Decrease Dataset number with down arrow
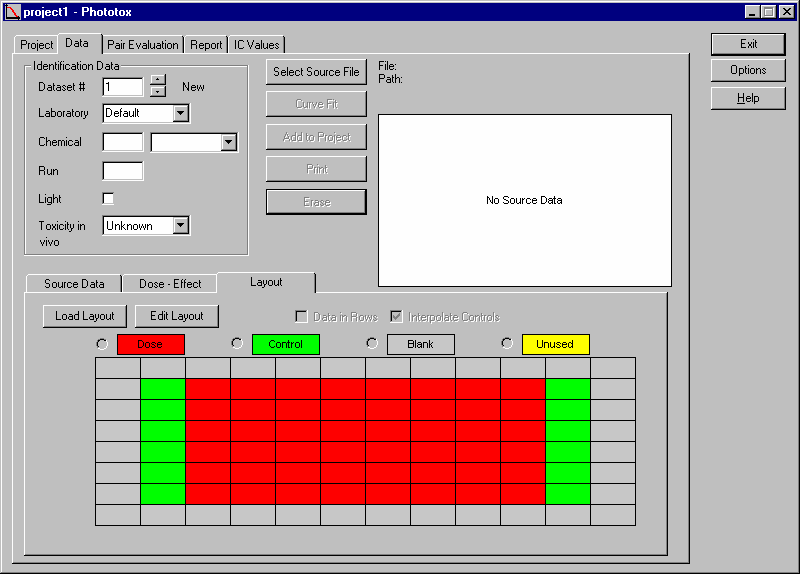 pos(158,91)
